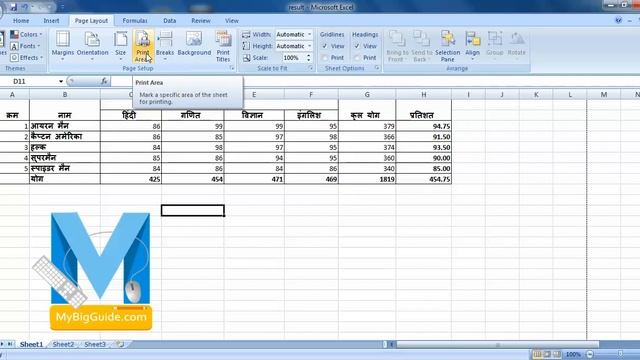Switch to Page Layout view in status bar
640x360 pixels.
click(x=547, y=354)
